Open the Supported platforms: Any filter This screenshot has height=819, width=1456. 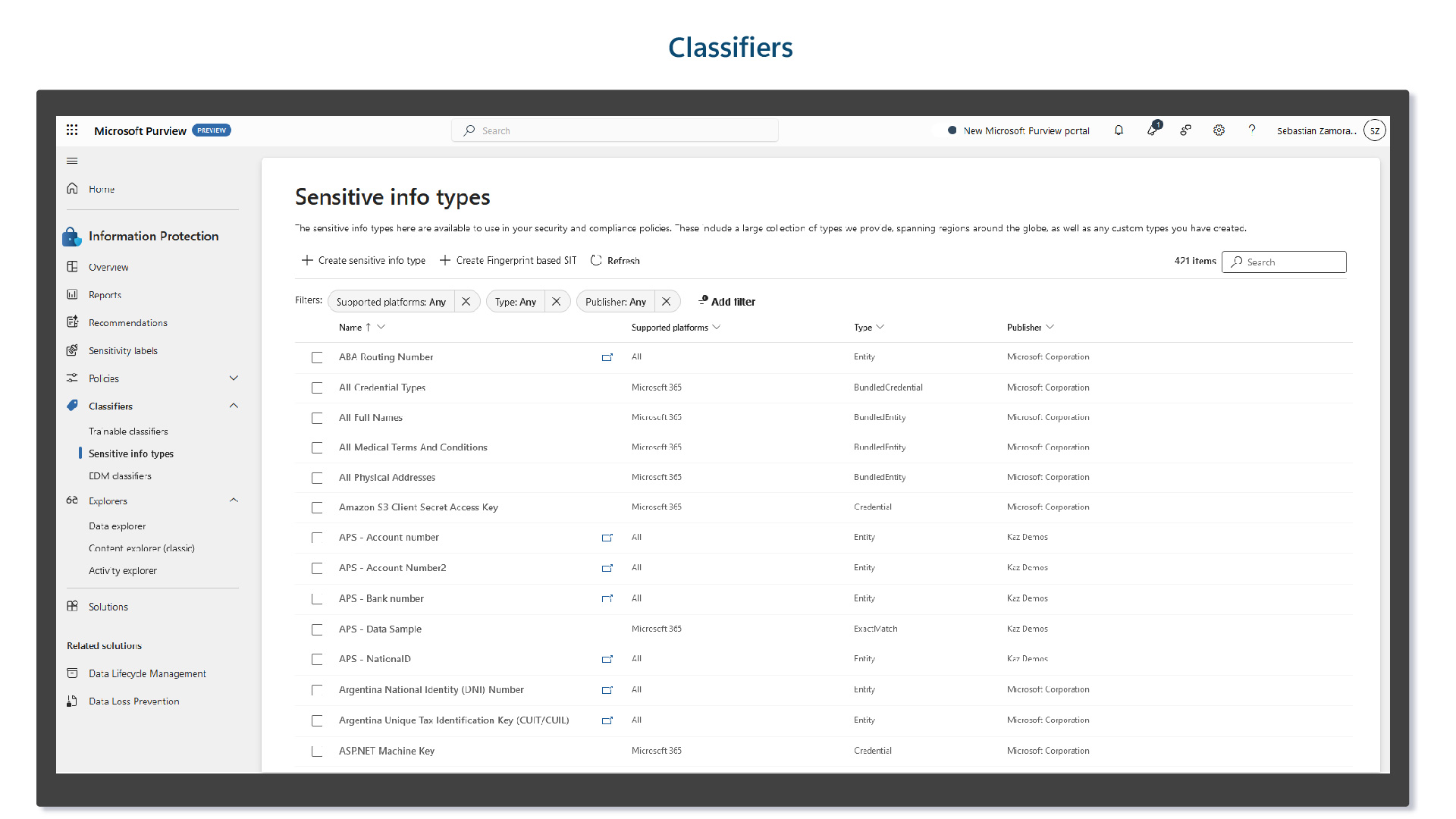391,302
